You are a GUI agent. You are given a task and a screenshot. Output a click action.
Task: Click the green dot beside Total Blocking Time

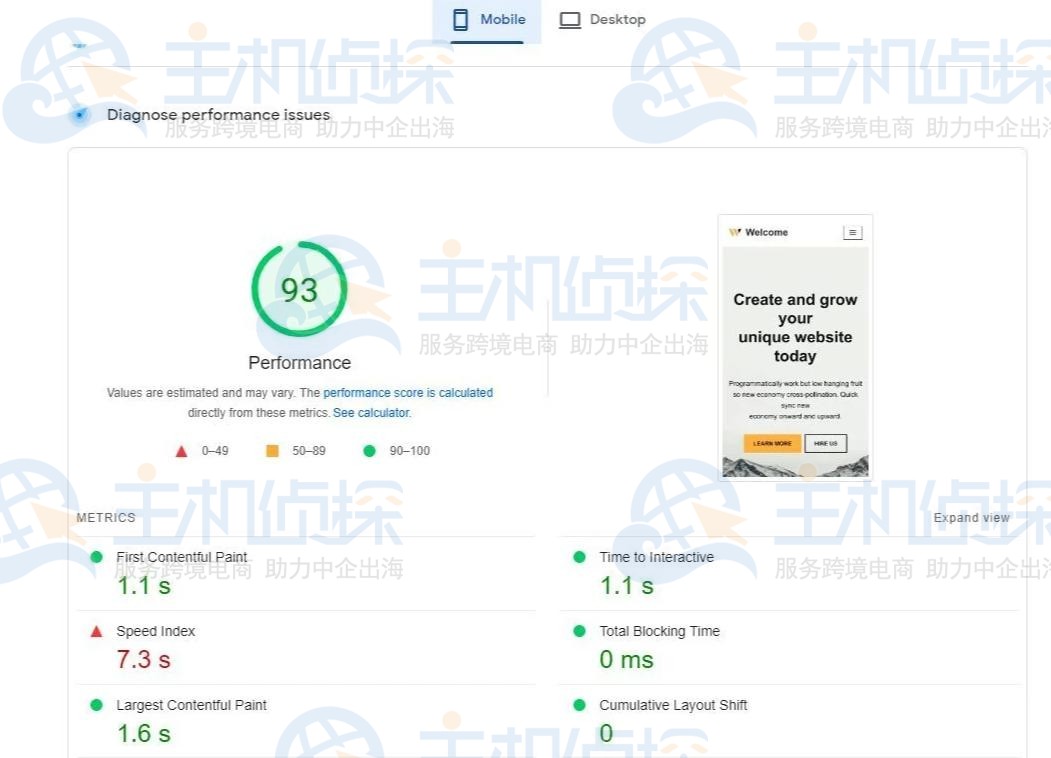point(577,631)
